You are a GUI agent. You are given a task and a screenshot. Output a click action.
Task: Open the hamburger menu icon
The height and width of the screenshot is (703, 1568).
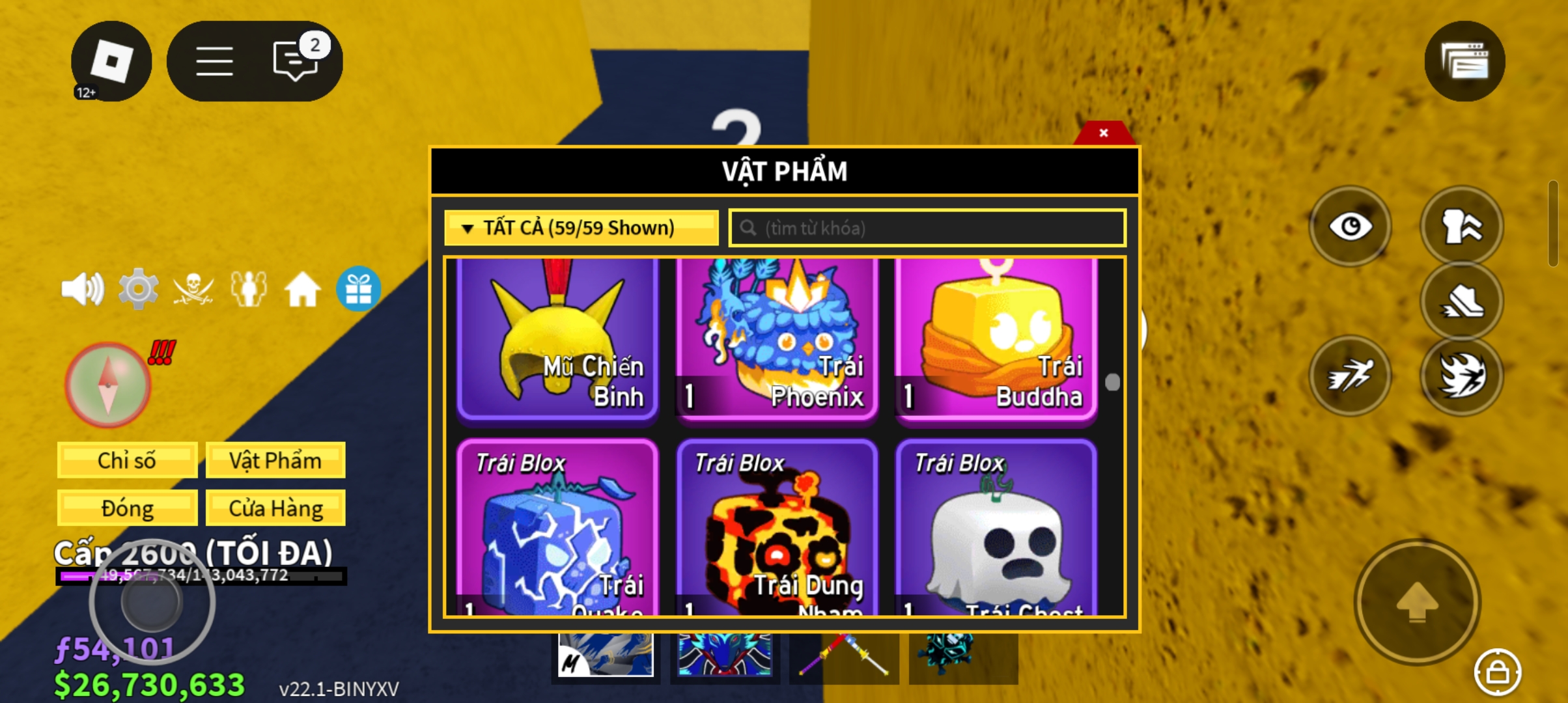[214, 61]
